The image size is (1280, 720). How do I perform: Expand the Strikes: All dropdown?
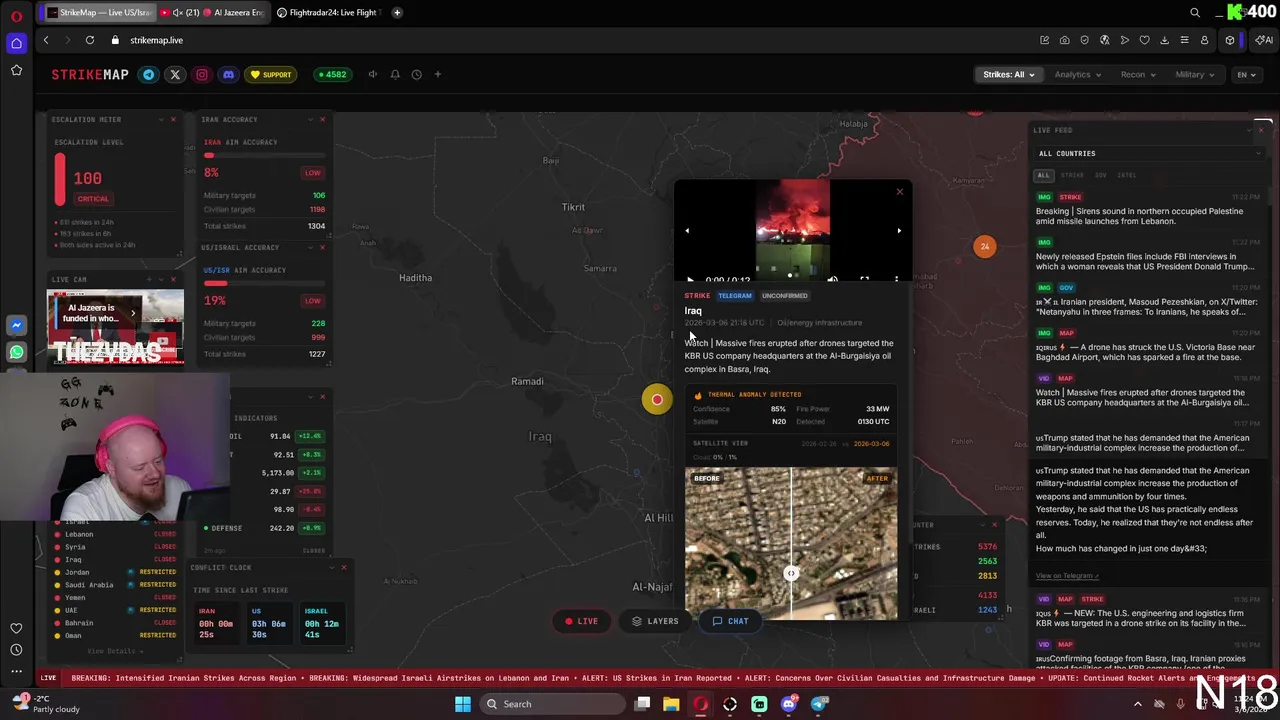tap(1008, 74)
